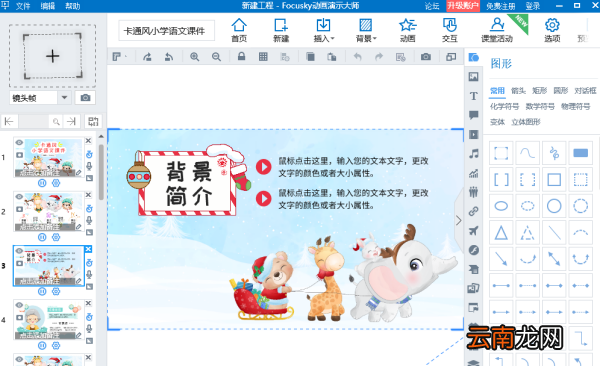This screenshot has width=600, height=366.
Task: Switch to 化学符号 tab
Action: click(x=504, y=106)
